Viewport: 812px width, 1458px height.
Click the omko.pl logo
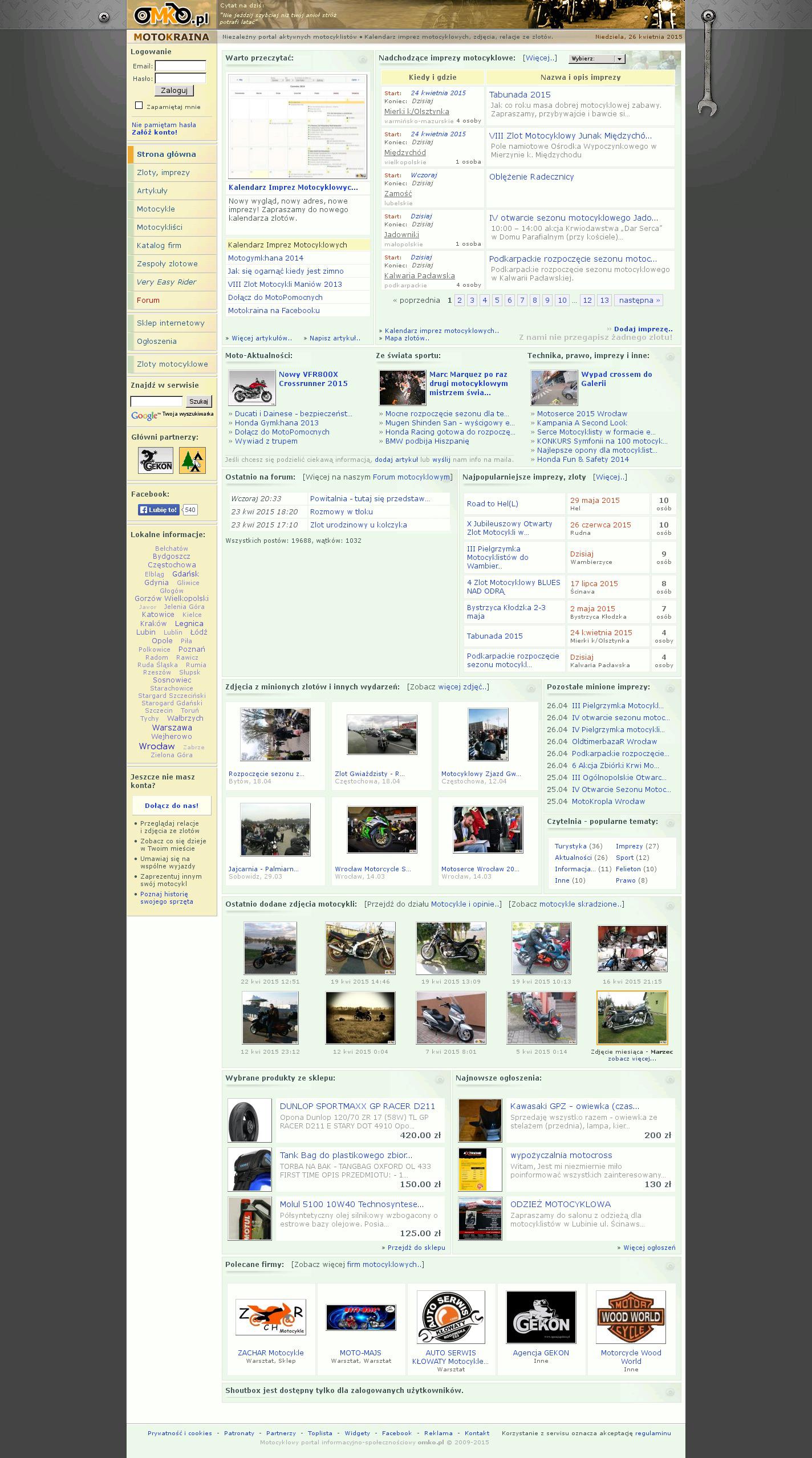[171, 15]
